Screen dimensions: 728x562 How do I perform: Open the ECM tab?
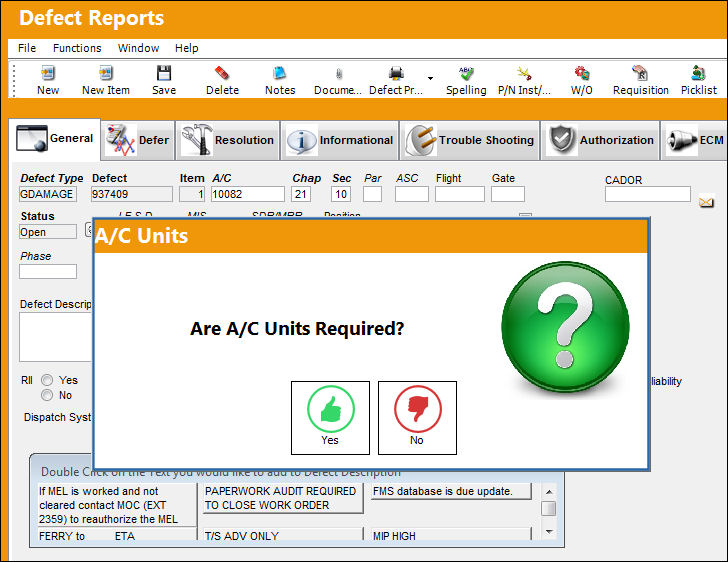(694, 140)
